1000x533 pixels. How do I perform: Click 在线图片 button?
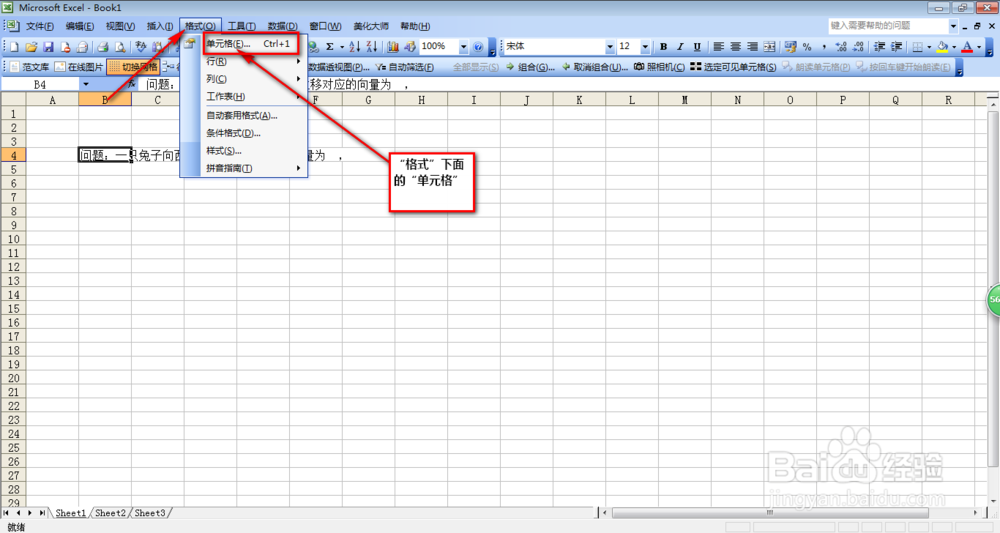(x=79, y=67)
